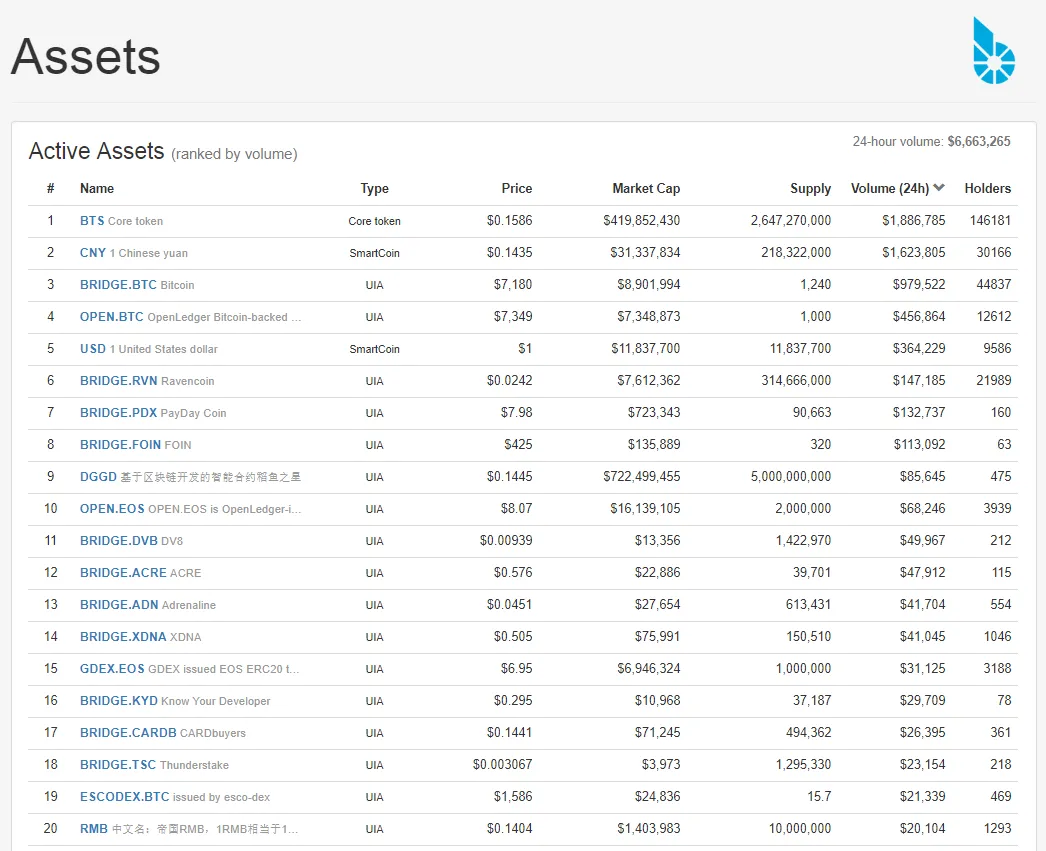Click BRIDGE.KYD volume $29,709
The height and width of the screenshot is (851, 1046).
click(923, 701)
